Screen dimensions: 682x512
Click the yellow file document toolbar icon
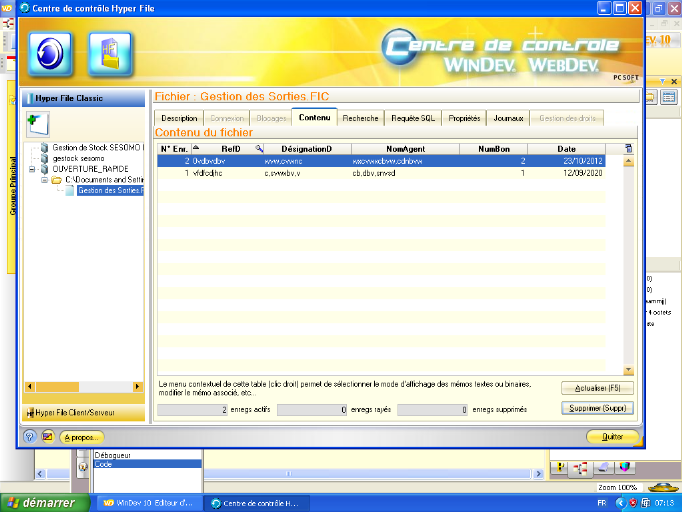coord(110,52)
